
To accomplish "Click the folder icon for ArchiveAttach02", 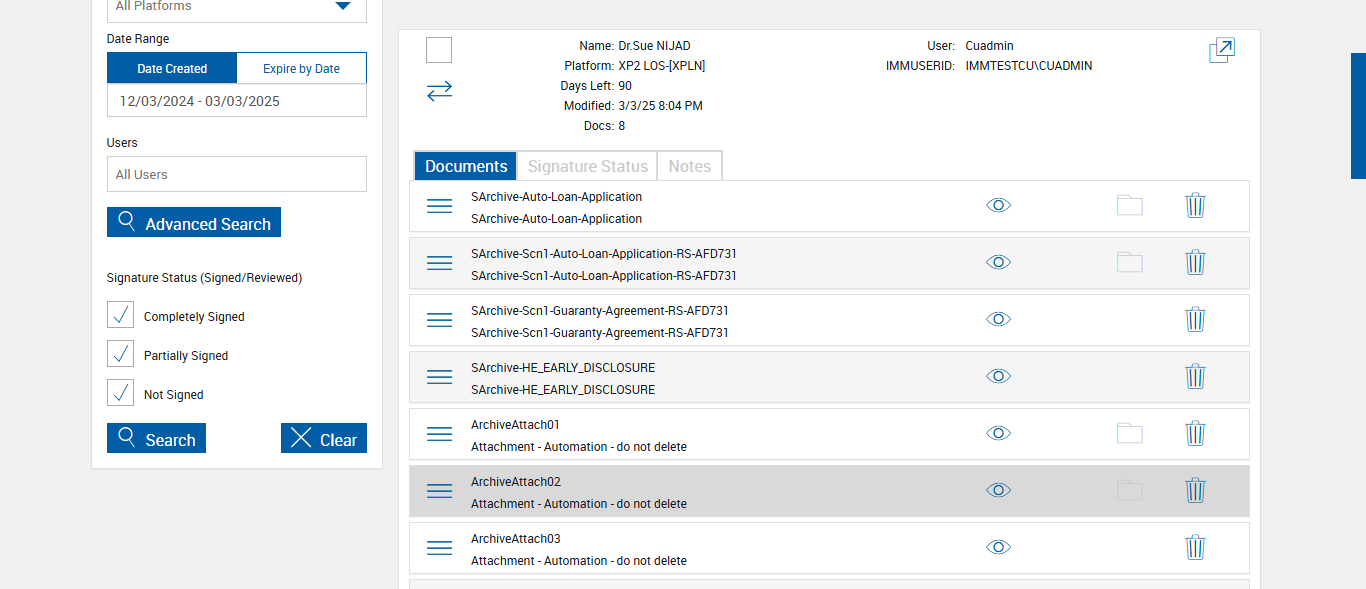I will (x=1129, y=490).
